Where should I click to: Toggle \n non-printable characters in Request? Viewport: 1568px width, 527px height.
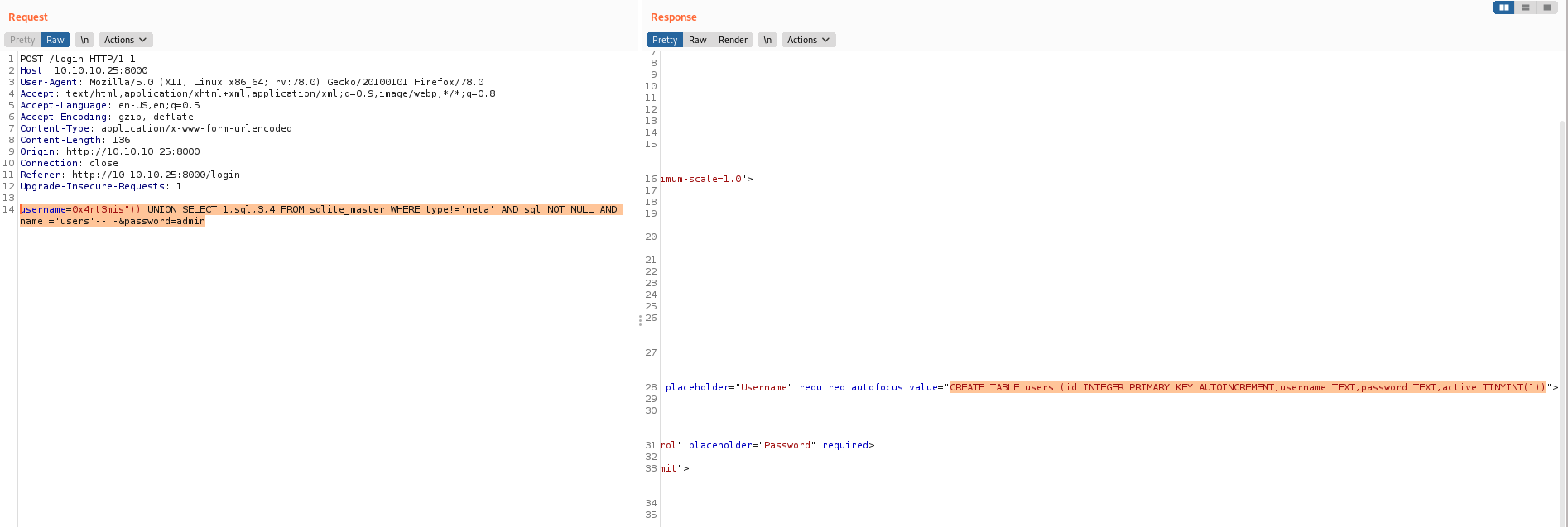pyautogui.click(x=84, y=40)
